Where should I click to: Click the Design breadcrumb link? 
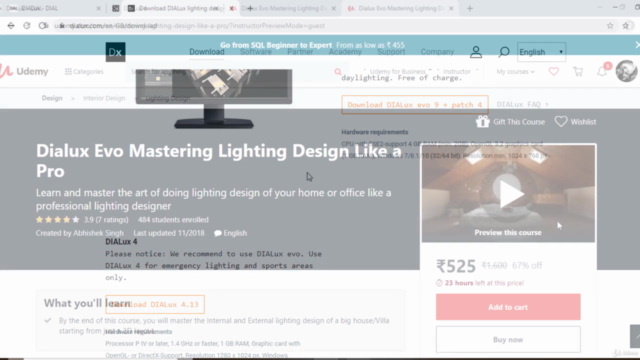(52, 98)
